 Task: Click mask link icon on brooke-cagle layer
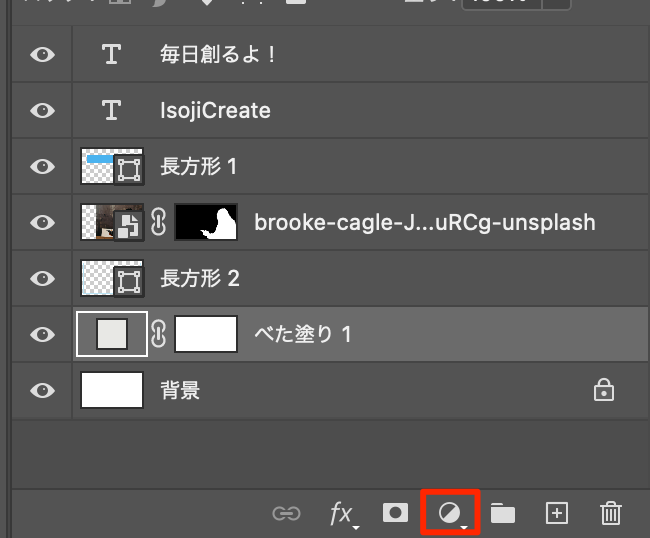click(159, 223)
